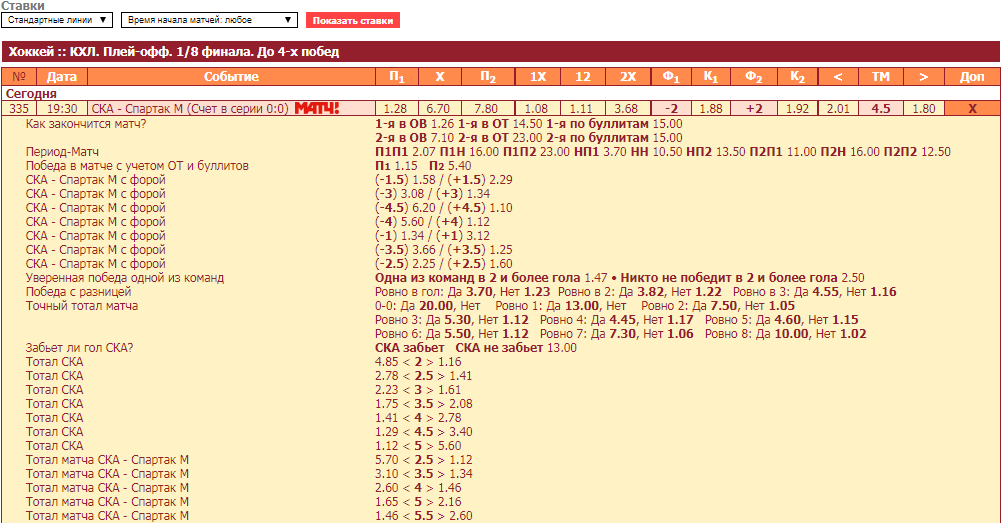The width and height of the screenshot is (1003, 523).
Task: Click the К2 handicap odds 1.92
Action: click(797, 108)
